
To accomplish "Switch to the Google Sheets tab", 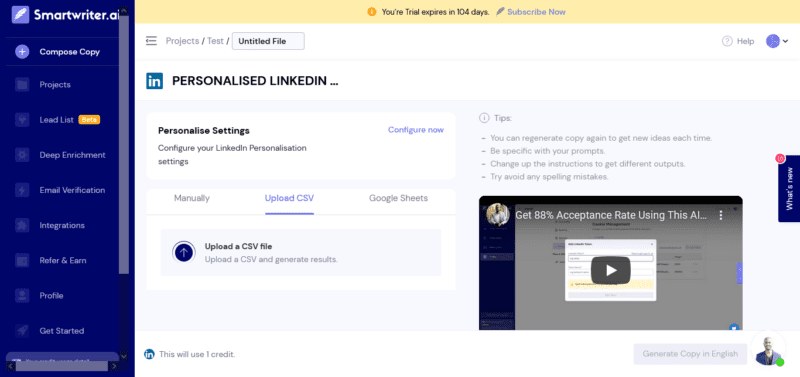I will point(398,198).
